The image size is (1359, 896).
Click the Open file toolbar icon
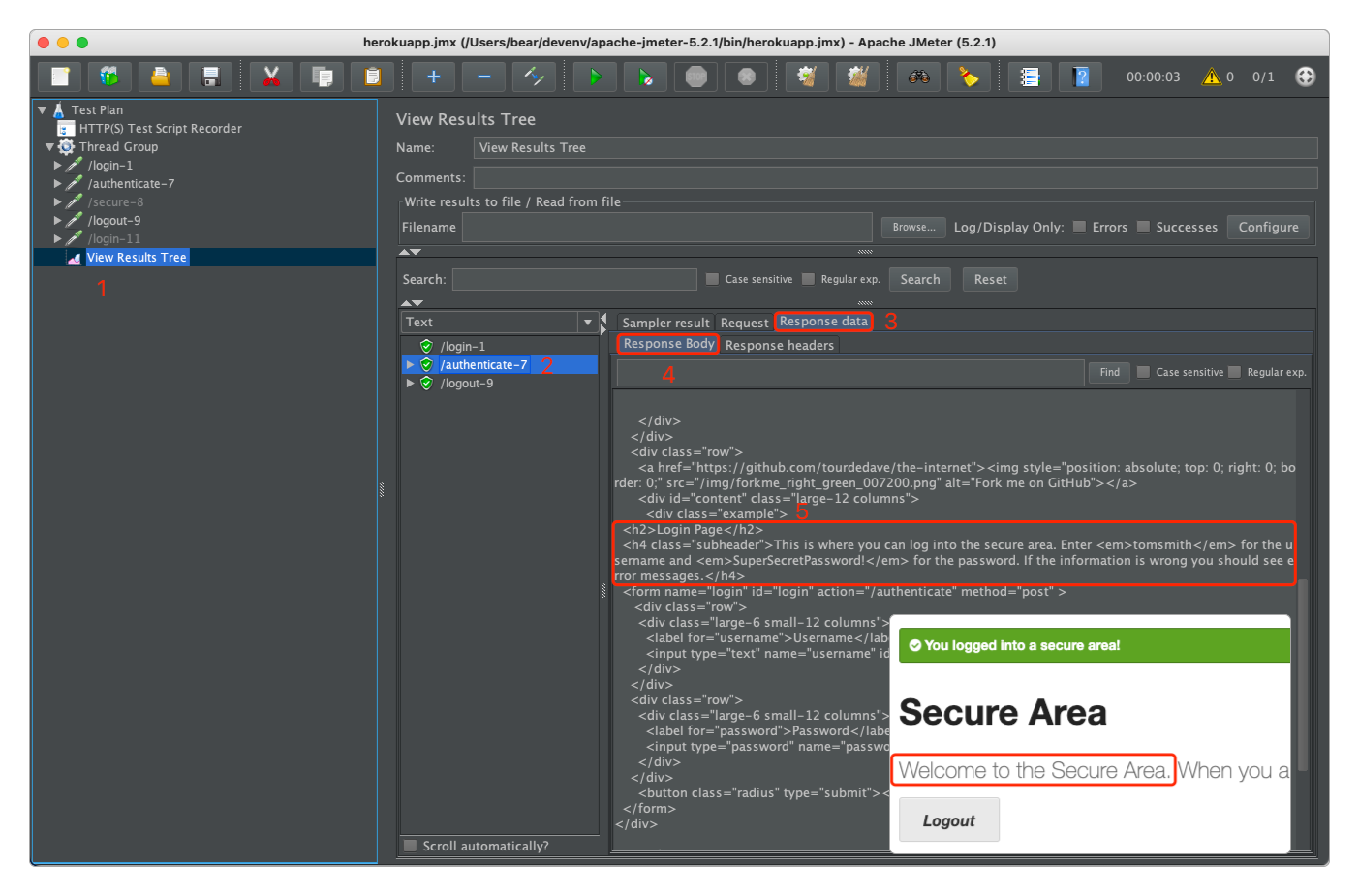(160, 77)
